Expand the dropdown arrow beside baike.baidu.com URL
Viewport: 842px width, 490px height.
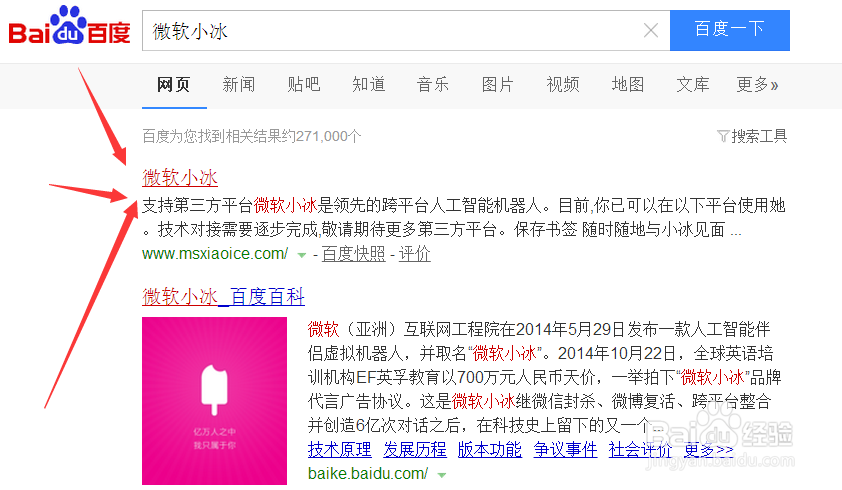pos(442,475)
